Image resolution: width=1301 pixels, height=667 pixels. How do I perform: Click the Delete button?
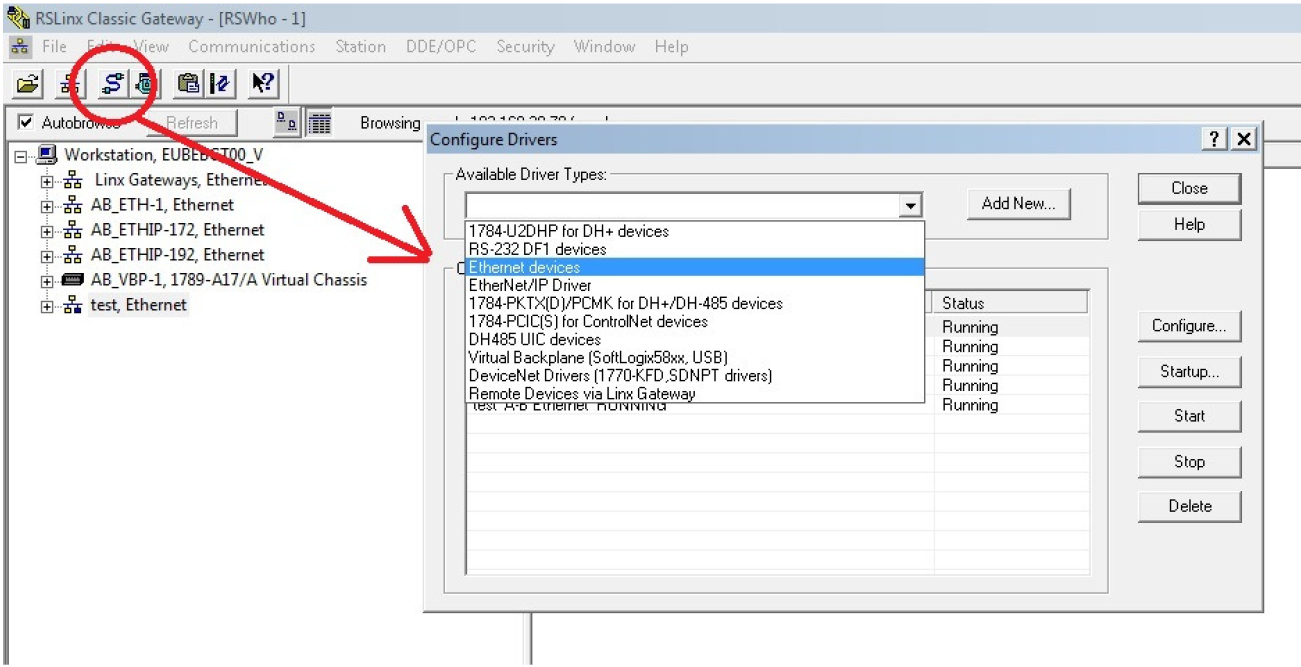tap(1189, 506)
